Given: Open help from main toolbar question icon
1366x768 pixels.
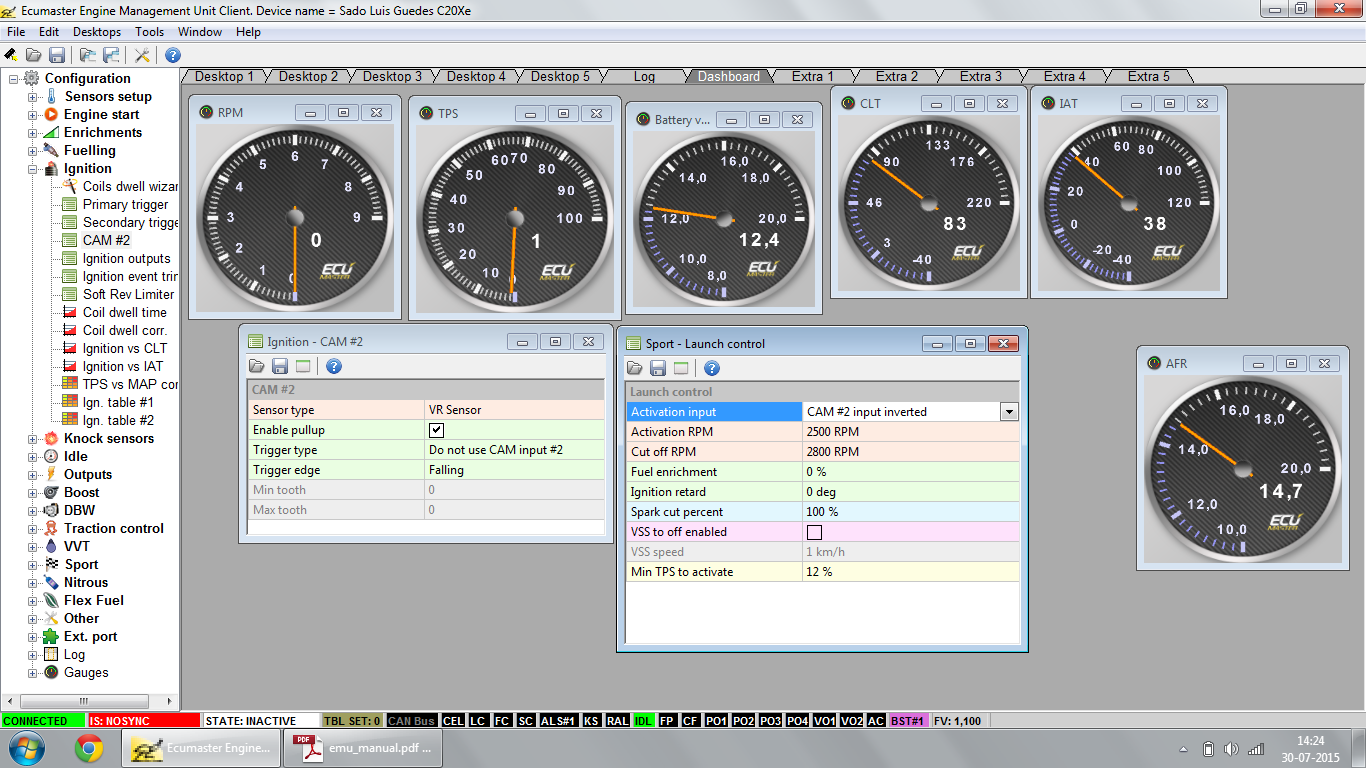Looking at the screenshot, I should (x=173, y=55).
